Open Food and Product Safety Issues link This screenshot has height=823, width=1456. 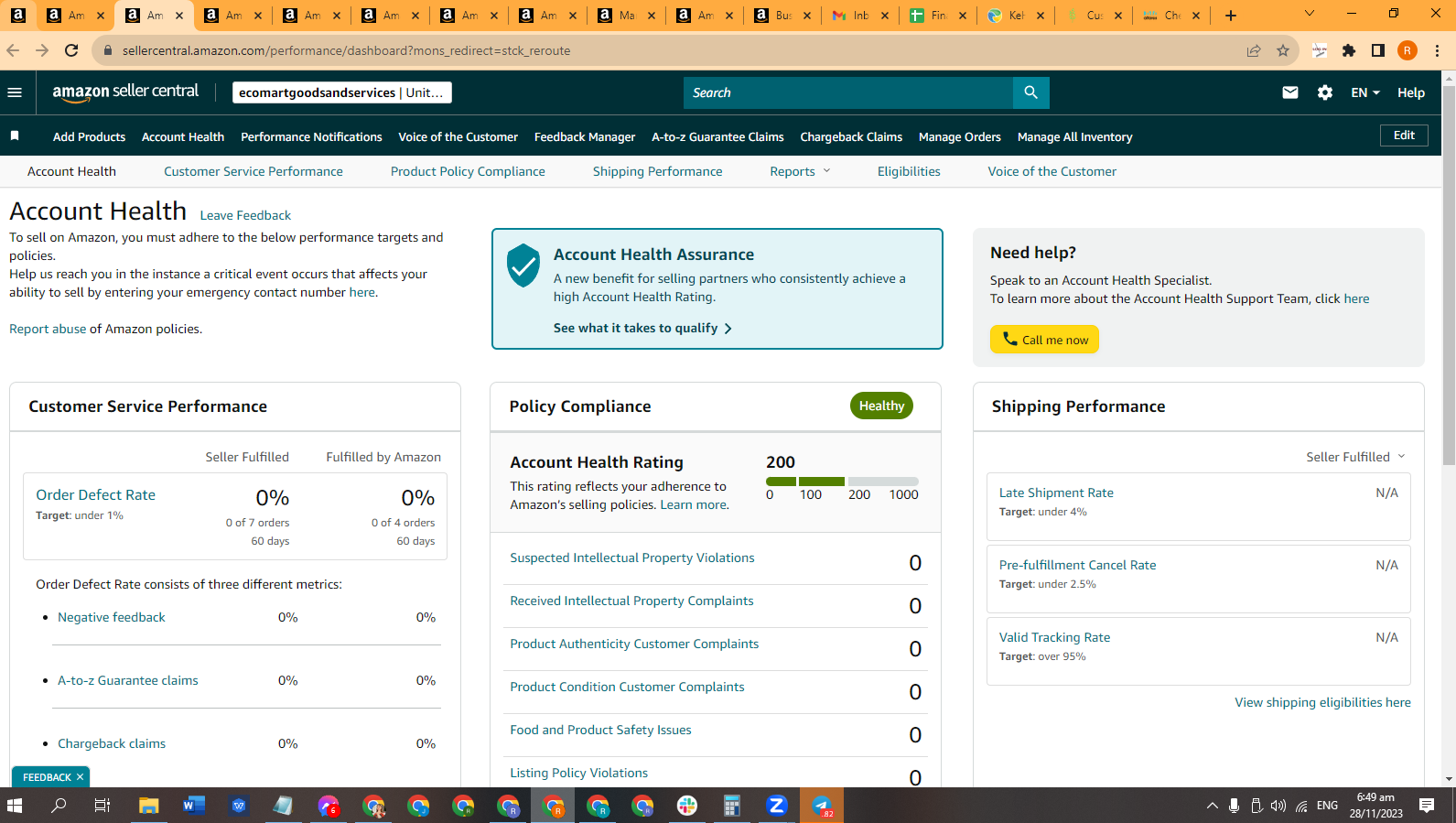coord(600,730)
